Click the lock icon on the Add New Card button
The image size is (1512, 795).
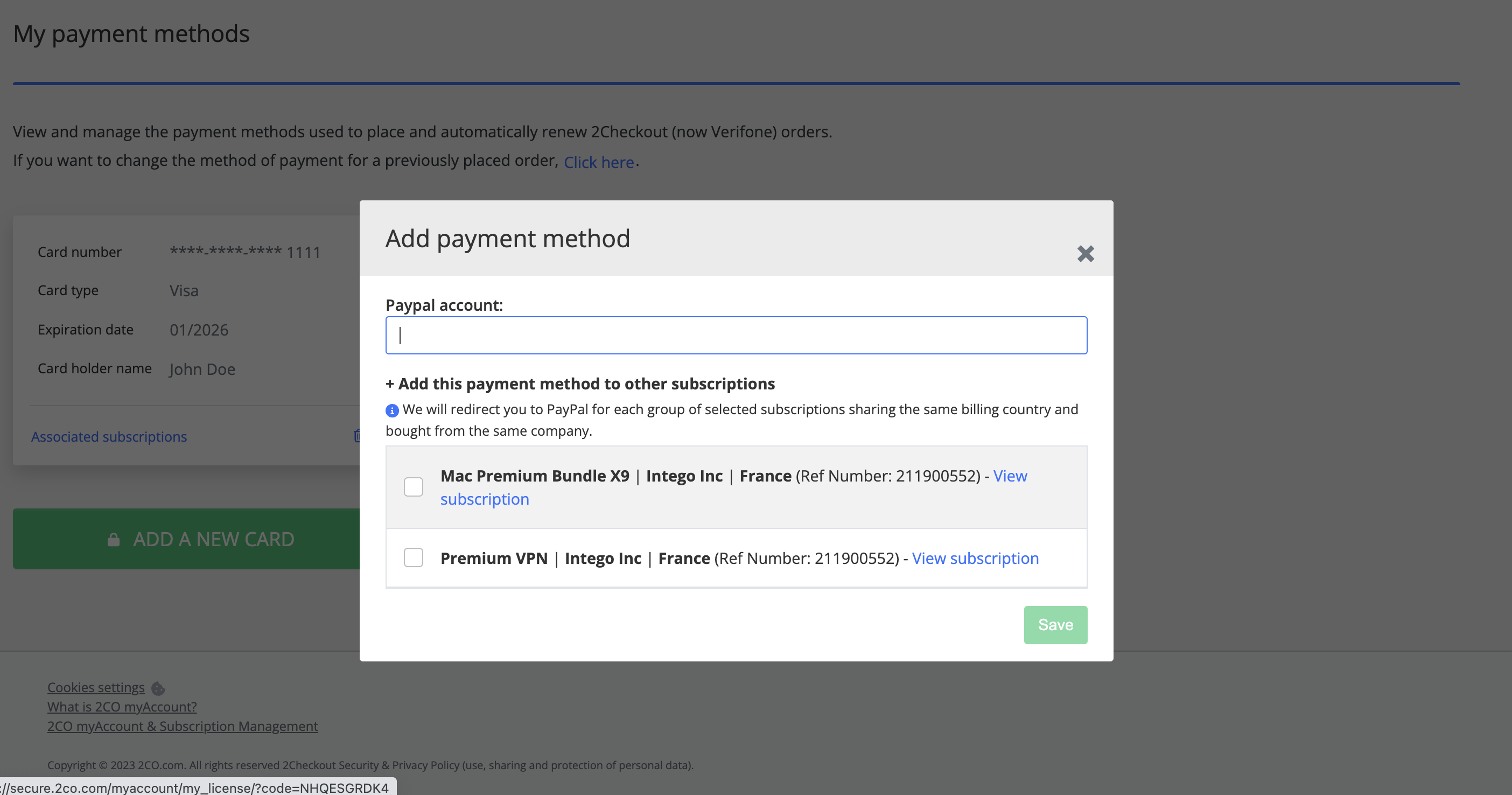click(x=113, y=540)
